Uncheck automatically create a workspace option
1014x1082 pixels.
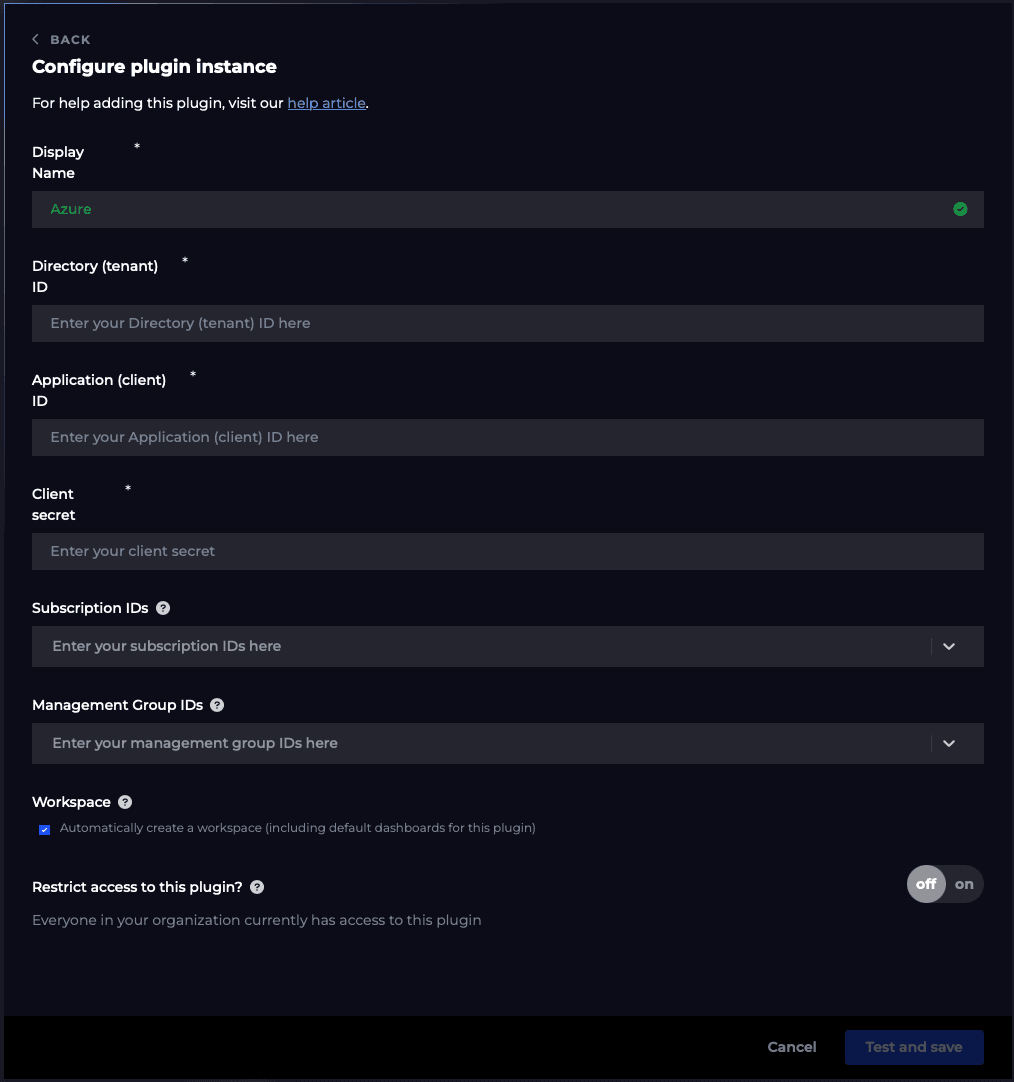[44, 830]
